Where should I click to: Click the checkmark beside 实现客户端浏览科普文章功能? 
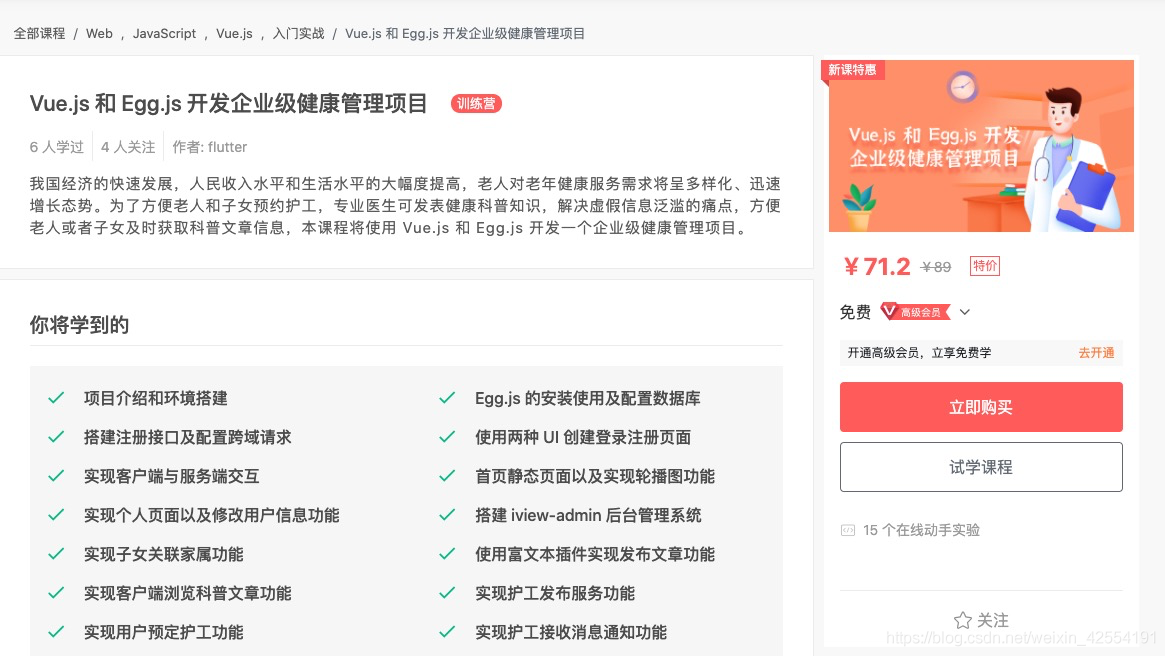[x=56, y=593]
